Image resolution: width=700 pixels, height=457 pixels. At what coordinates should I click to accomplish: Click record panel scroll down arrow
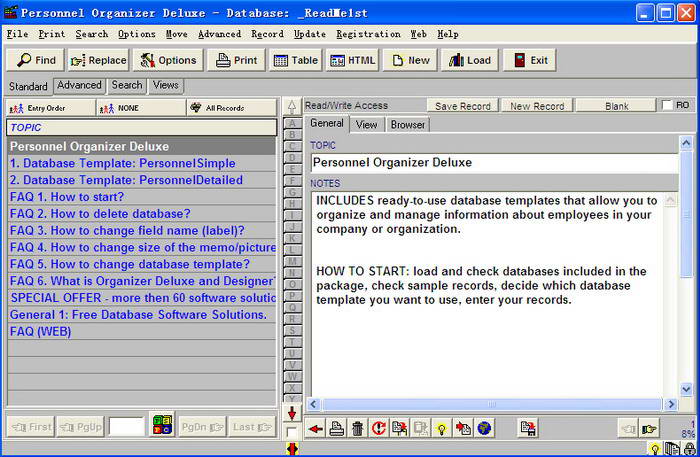686,389
